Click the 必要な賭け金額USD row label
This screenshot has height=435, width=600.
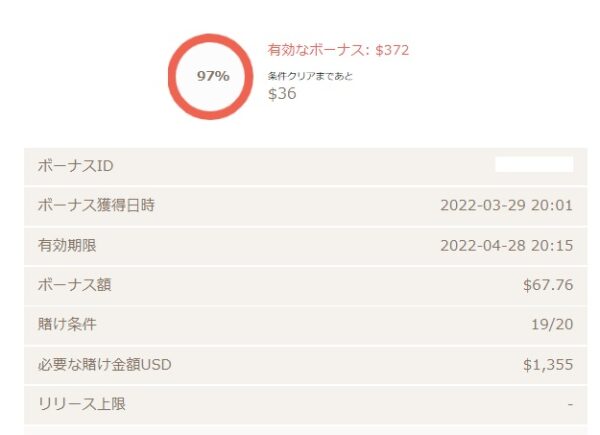[x=104, y=365]
